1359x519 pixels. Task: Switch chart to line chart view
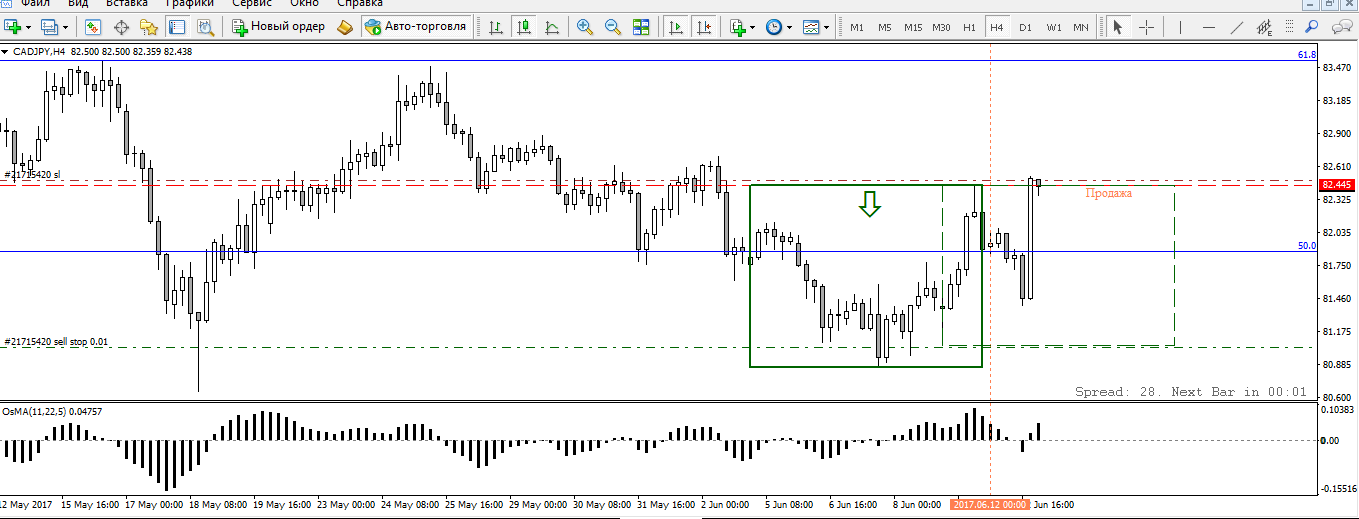tap(551, 27)
